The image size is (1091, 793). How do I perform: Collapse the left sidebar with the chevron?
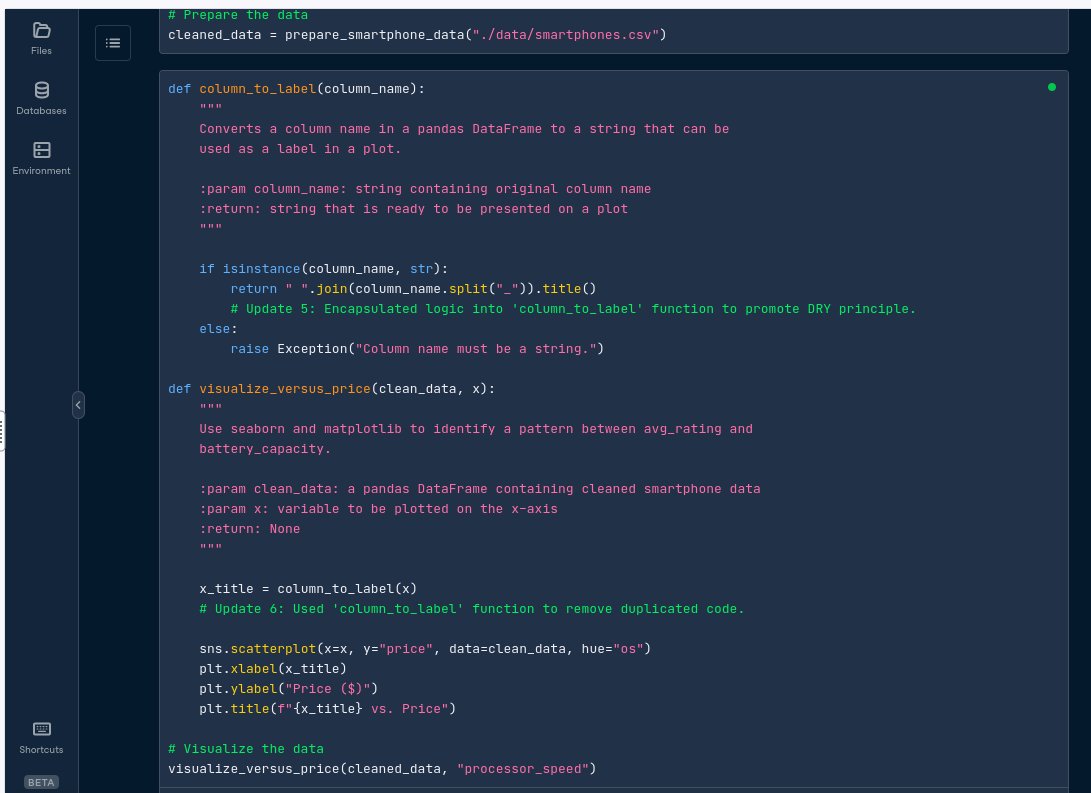tap(78, 405)
